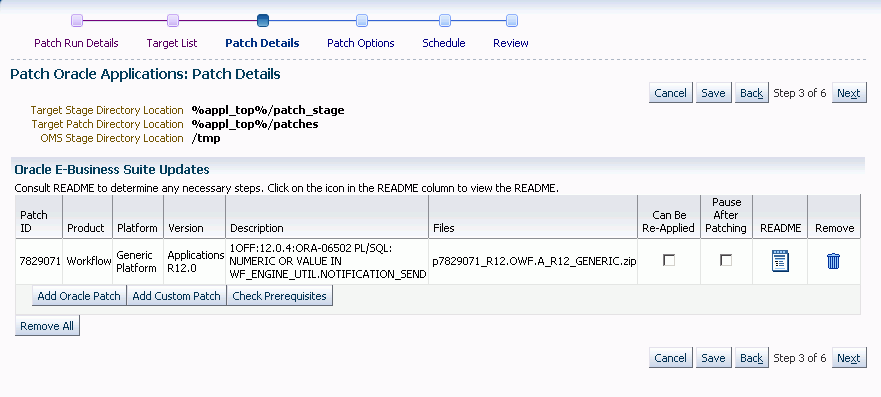This screenshot has width=881, height=397.
Task: Click Add Oracle Patch button
Action: pyautogui.click(x=79, y=296)
